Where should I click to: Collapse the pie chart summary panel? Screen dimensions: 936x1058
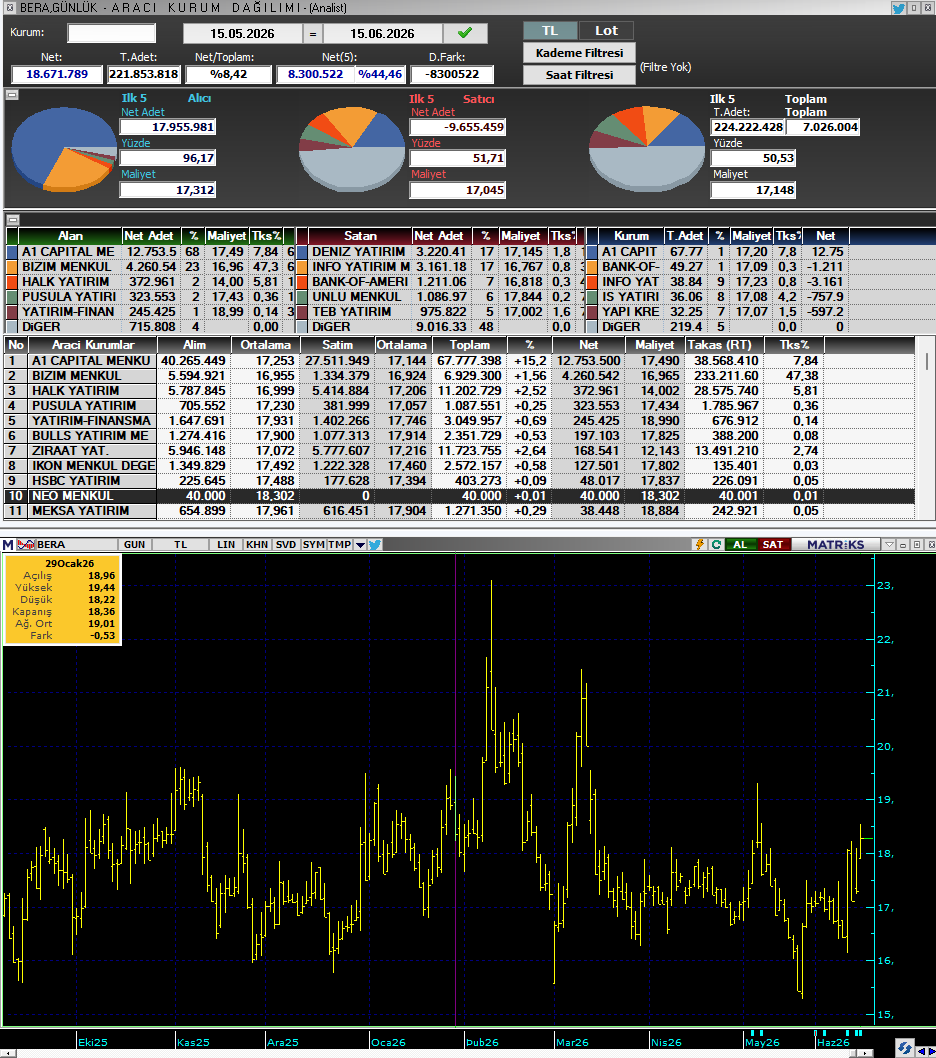(x=12, y=95)
